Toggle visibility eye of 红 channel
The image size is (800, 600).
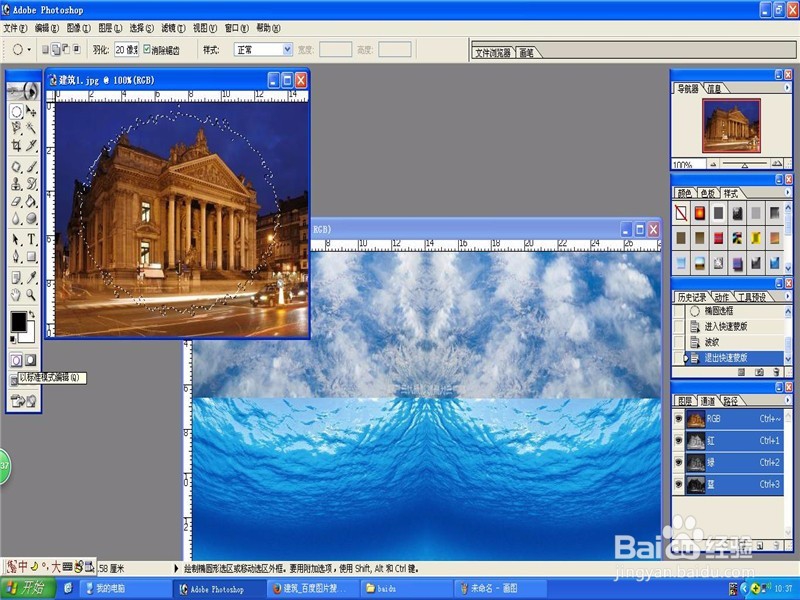(x=679, y=440)
